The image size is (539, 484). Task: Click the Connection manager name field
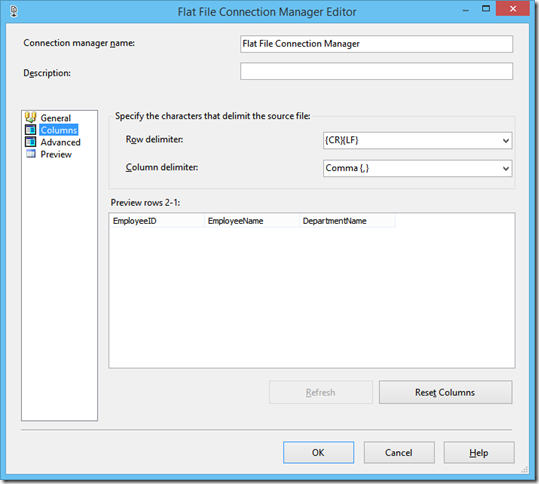pyautogui.click(x=376, y=44)
